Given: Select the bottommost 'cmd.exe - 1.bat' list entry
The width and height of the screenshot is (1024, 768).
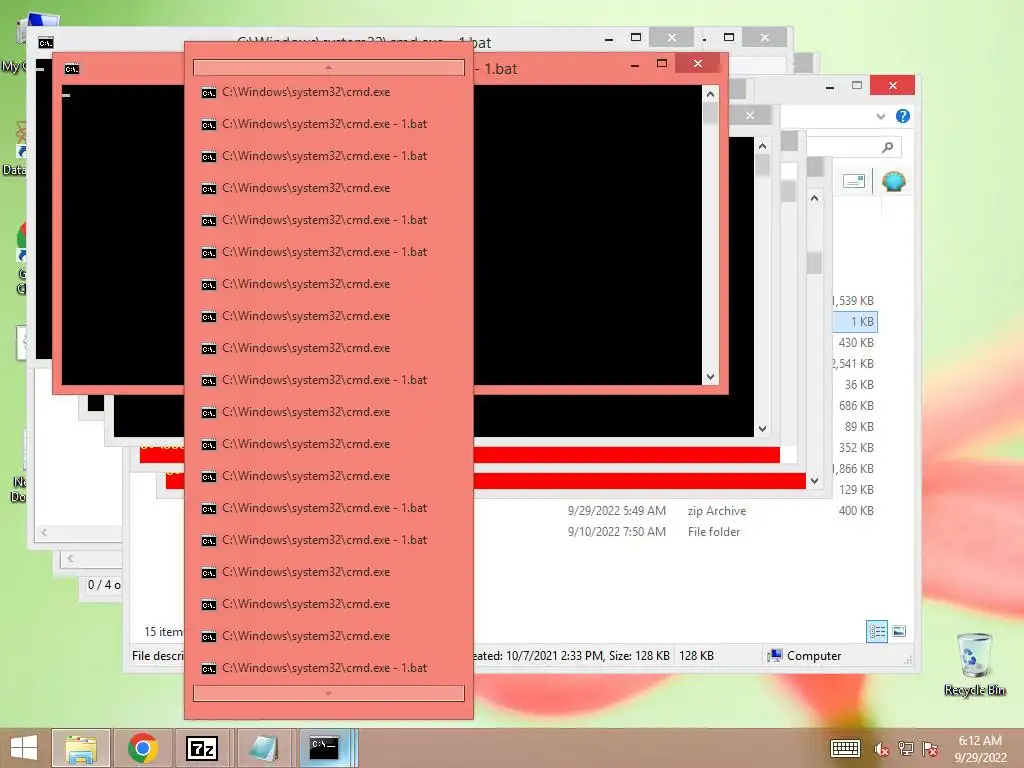Looking at the screenshot, I should (x=328, y=668).
